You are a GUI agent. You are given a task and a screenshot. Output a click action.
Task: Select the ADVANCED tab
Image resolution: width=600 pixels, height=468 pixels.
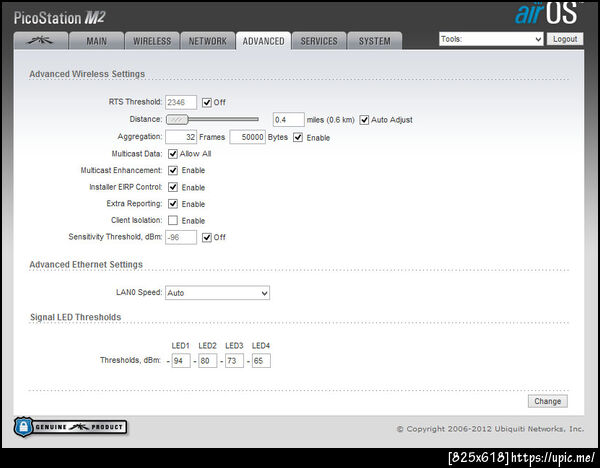[263, 41]
